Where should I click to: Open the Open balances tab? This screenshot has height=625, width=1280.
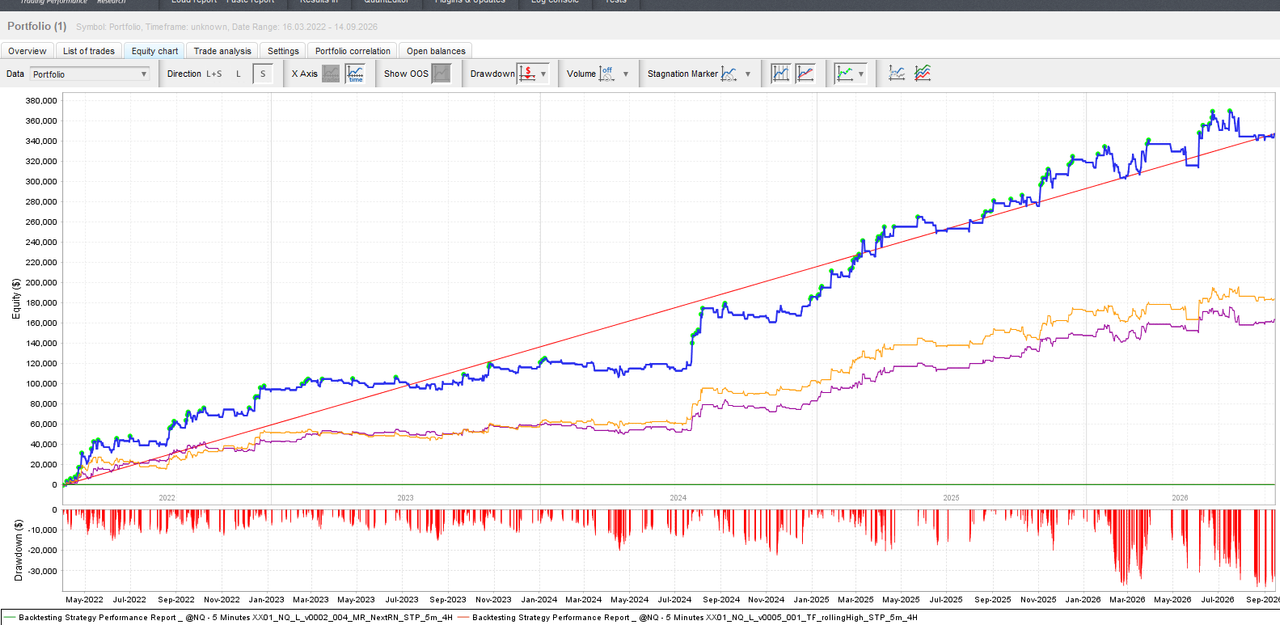pyautogui.click(x=435, y=51)
